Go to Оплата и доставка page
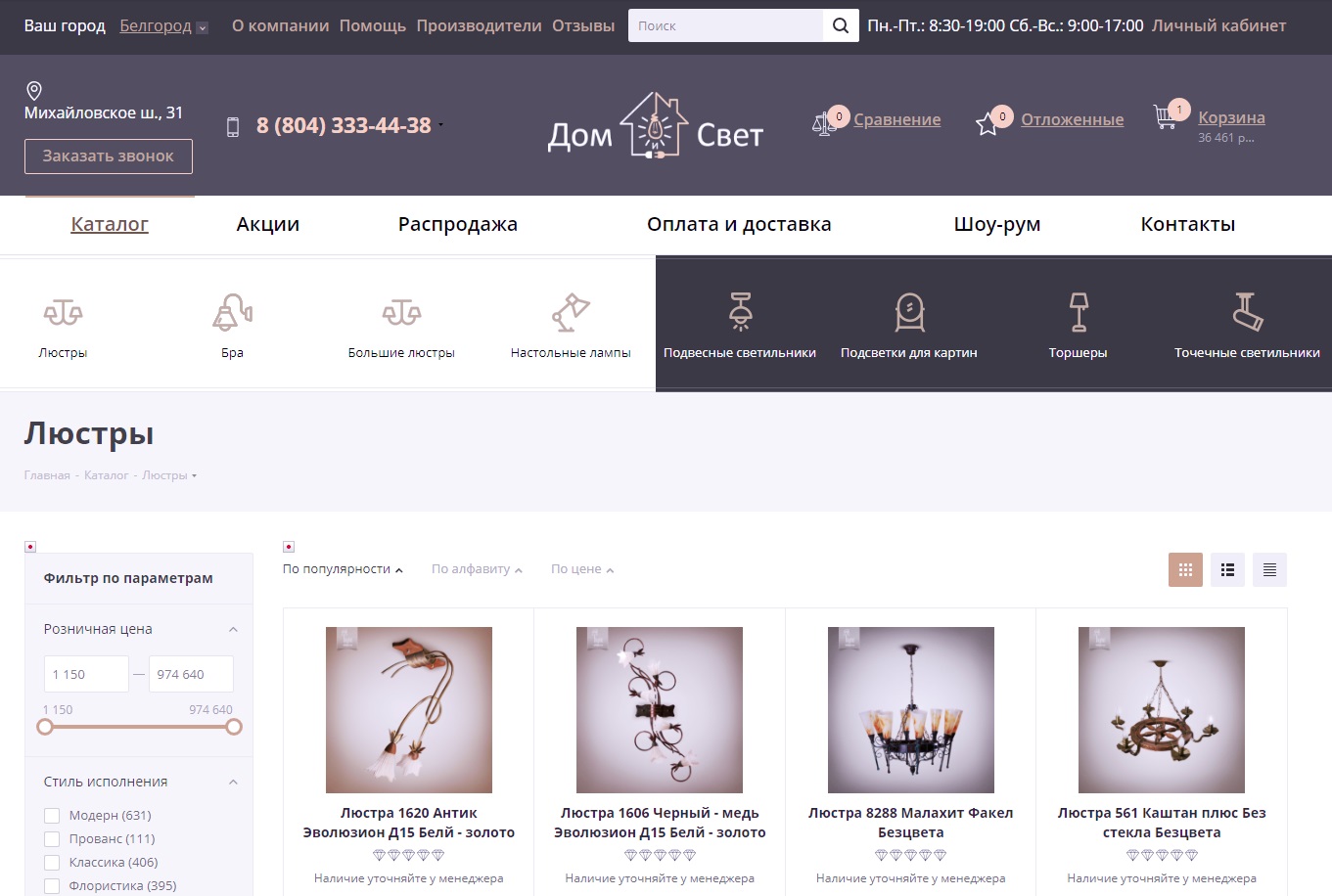The width and height of the screenshot is (1332, 896). [x=739, y=224]
